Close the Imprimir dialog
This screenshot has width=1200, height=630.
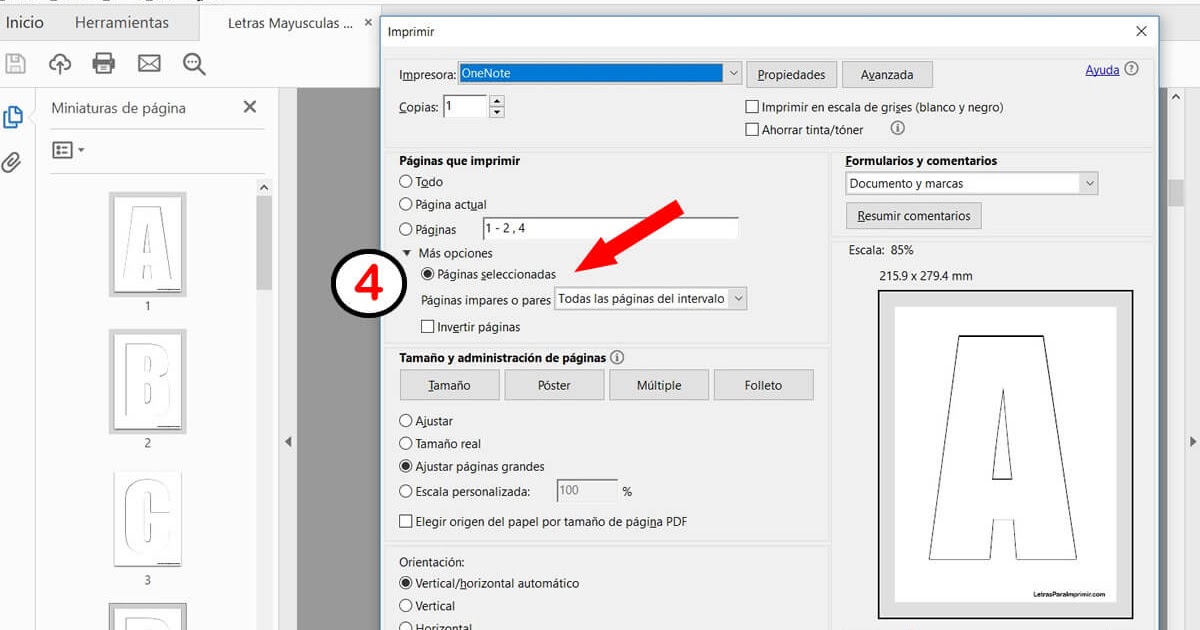pyautogui.click(x=1141, y=31)
